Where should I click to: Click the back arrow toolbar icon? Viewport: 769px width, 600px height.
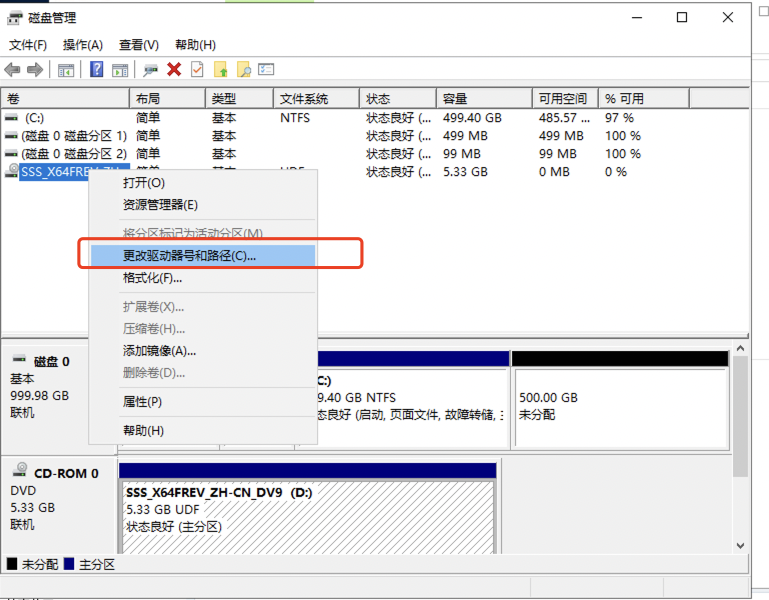[x=13, y=69]
